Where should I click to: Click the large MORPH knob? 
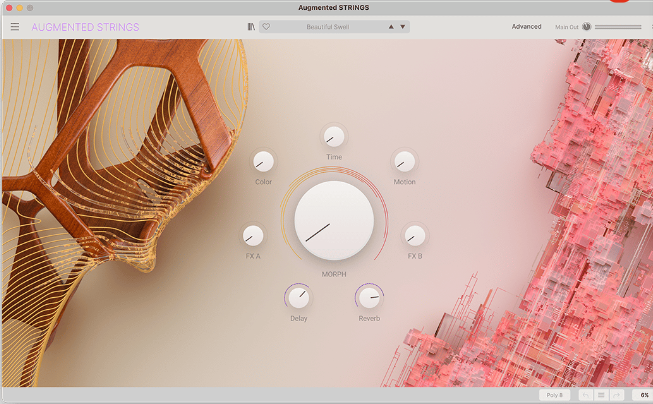(x=334, y=221)
